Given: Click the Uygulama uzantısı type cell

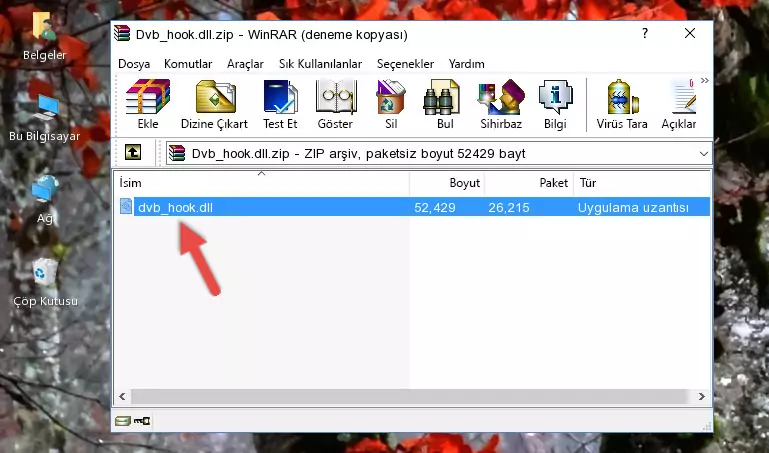Looking at the screenshot, I should pos(633,207).
